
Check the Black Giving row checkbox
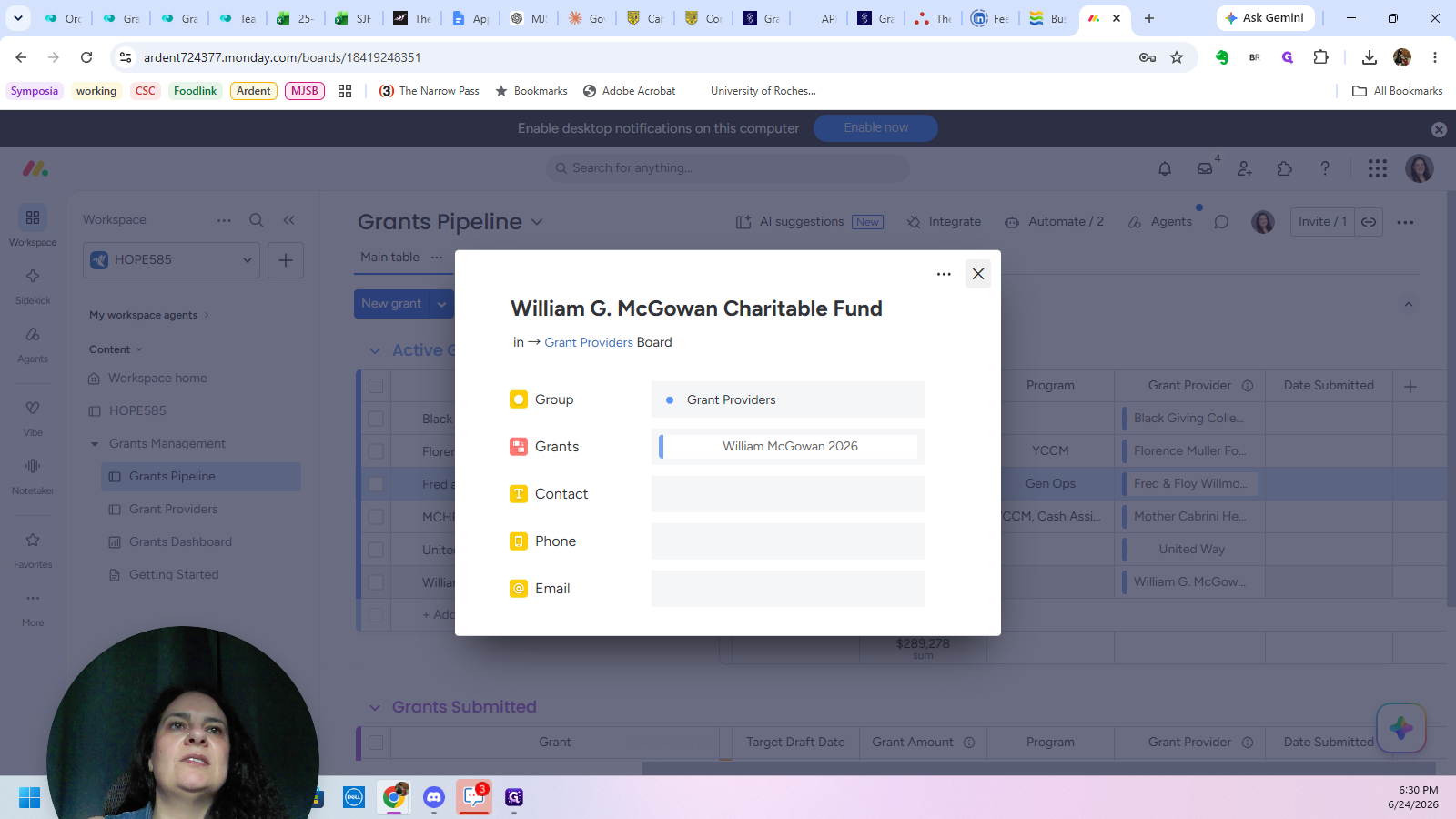pos(376,419)
